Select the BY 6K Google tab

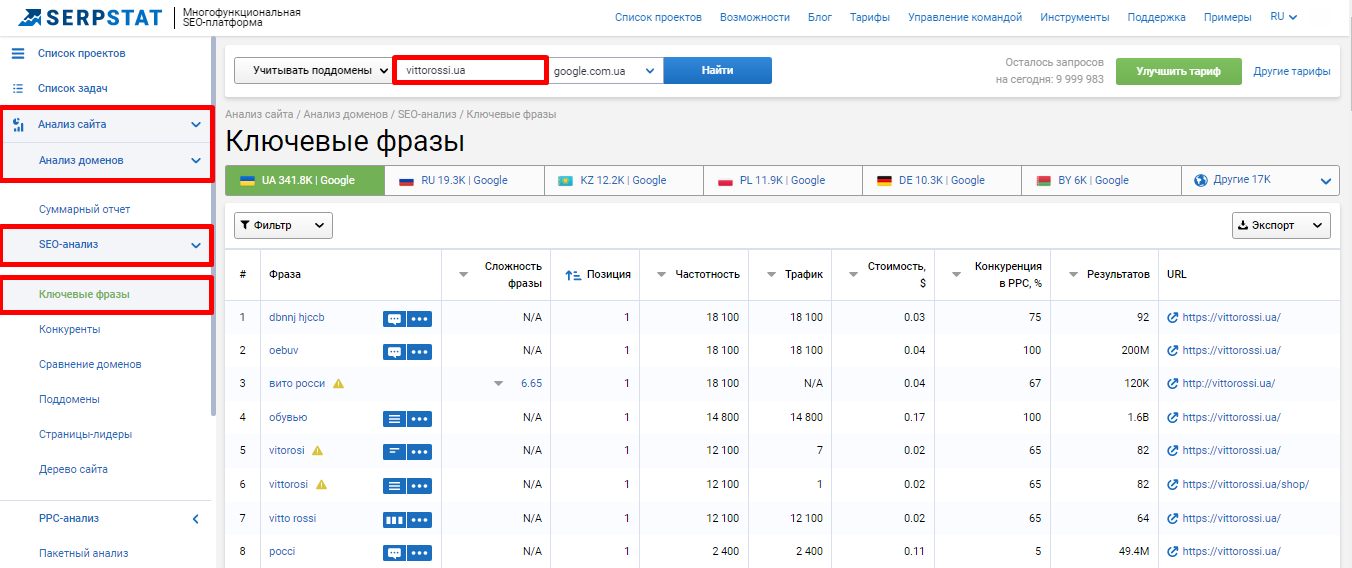pyautogui.click(x=1101, y=180)
